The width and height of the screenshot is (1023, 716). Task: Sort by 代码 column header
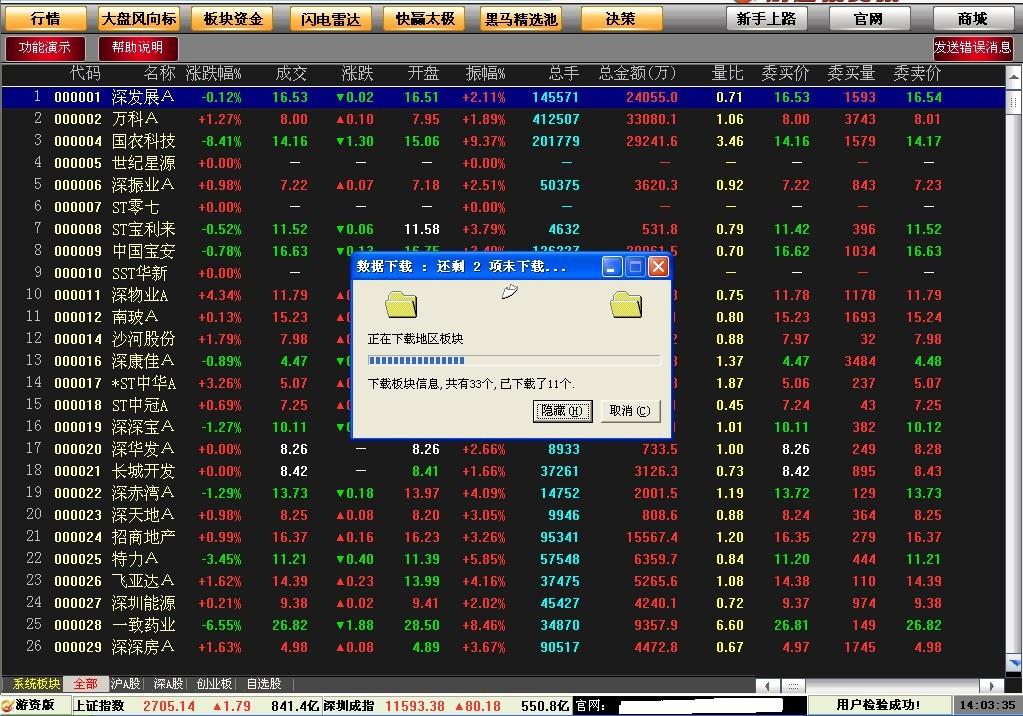85,73
